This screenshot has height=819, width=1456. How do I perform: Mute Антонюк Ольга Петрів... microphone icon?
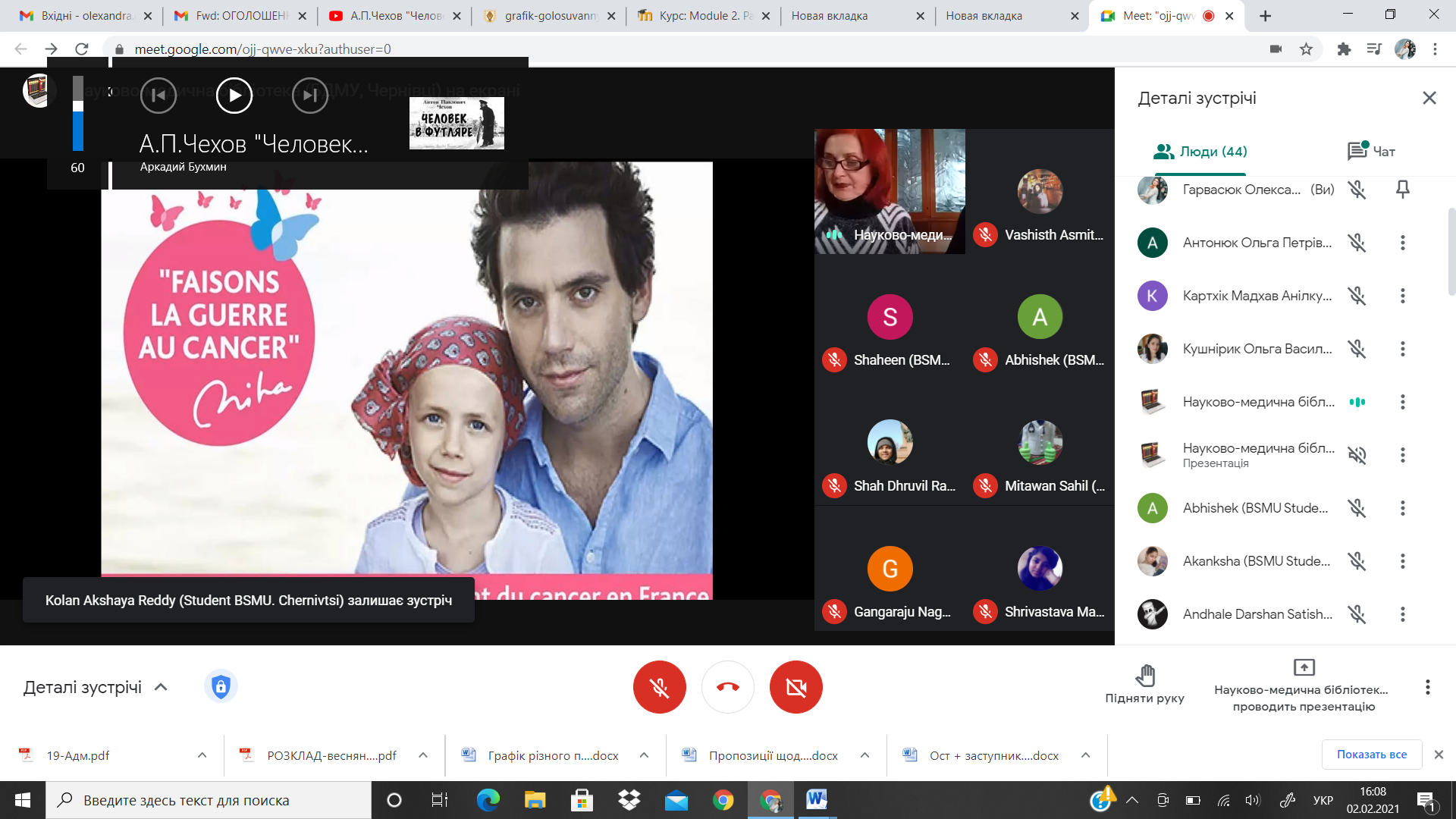1357,243
